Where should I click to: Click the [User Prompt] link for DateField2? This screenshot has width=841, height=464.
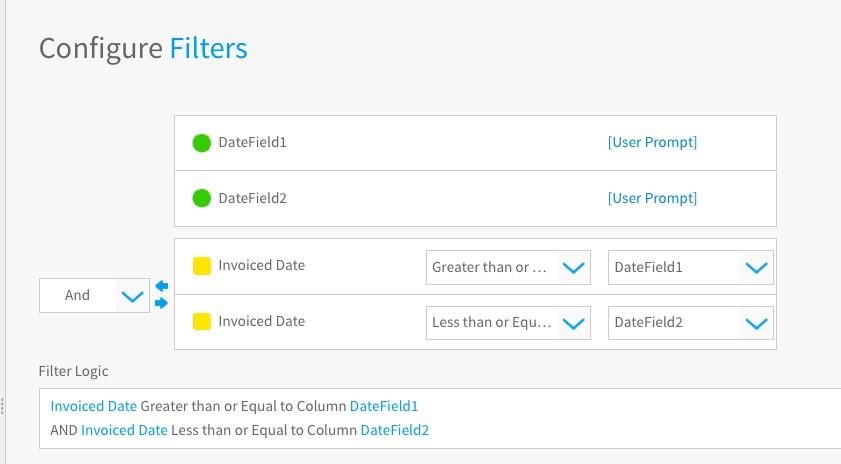652,198
